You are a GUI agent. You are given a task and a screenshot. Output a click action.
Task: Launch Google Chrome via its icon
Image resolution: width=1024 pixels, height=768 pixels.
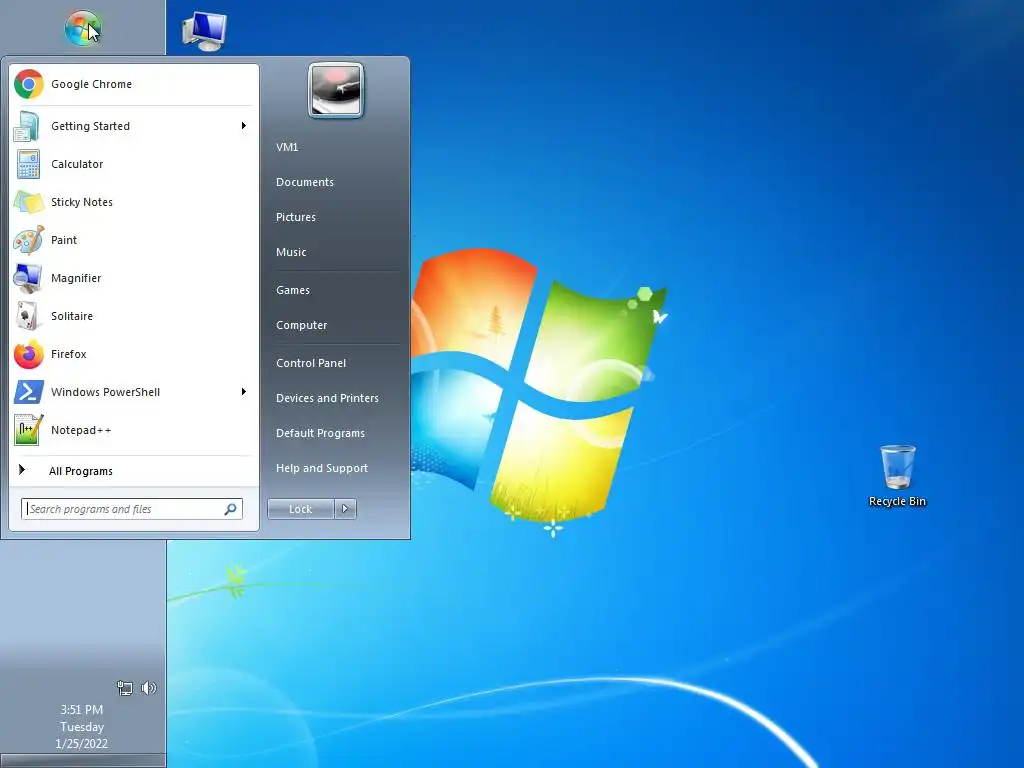tap(29, 84)
